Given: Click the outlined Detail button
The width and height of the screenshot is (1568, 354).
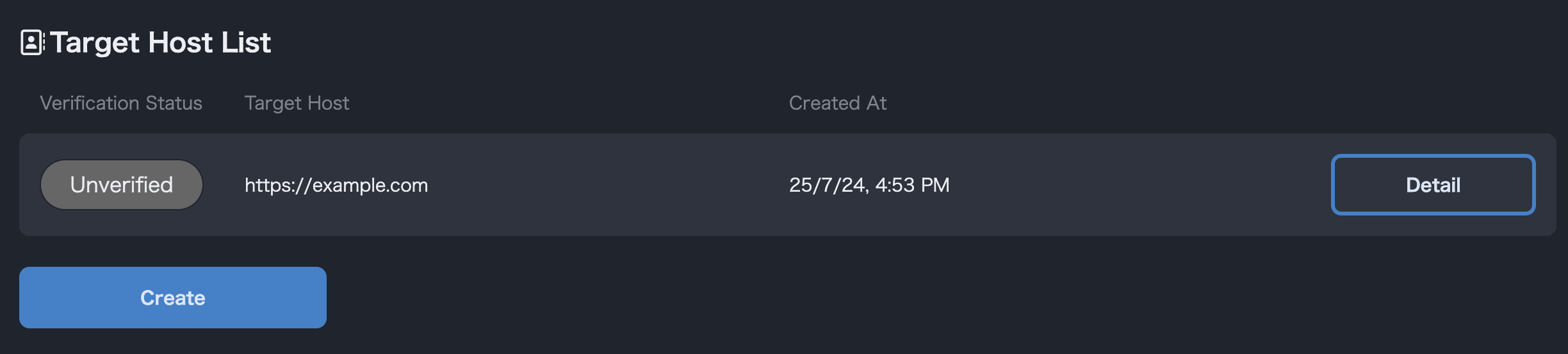Looking at the screenshot, I should (x=1433, y=185).
